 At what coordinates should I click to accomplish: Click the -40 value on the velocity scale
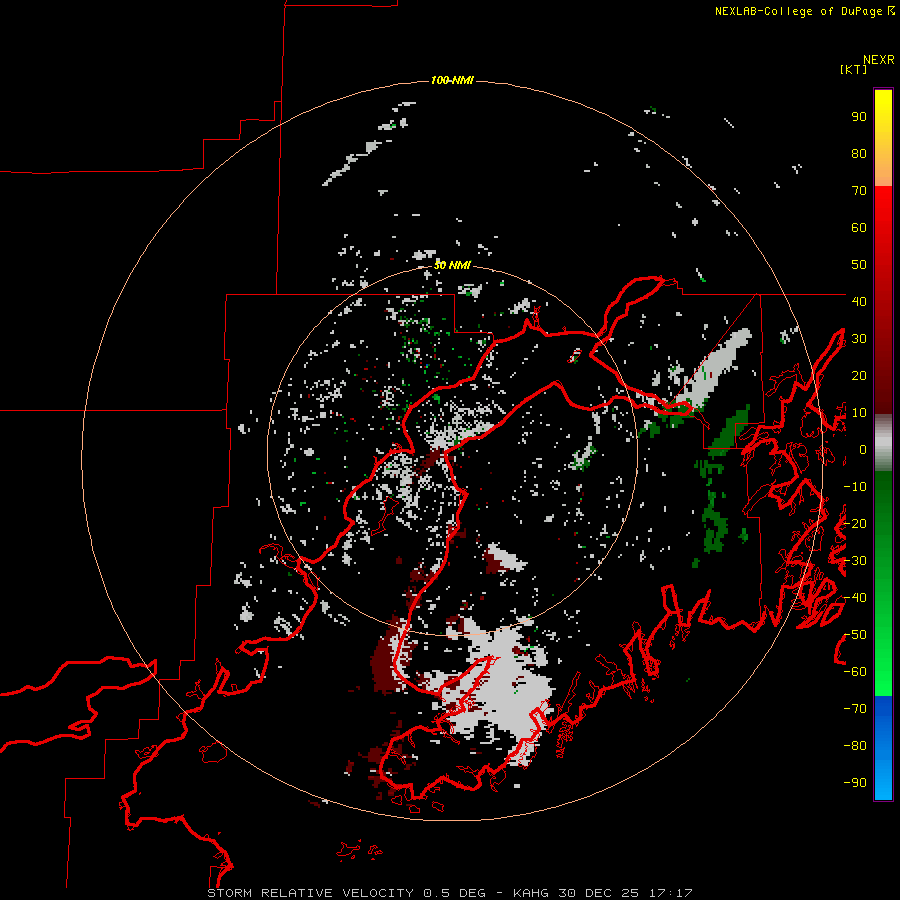point(855,598)
